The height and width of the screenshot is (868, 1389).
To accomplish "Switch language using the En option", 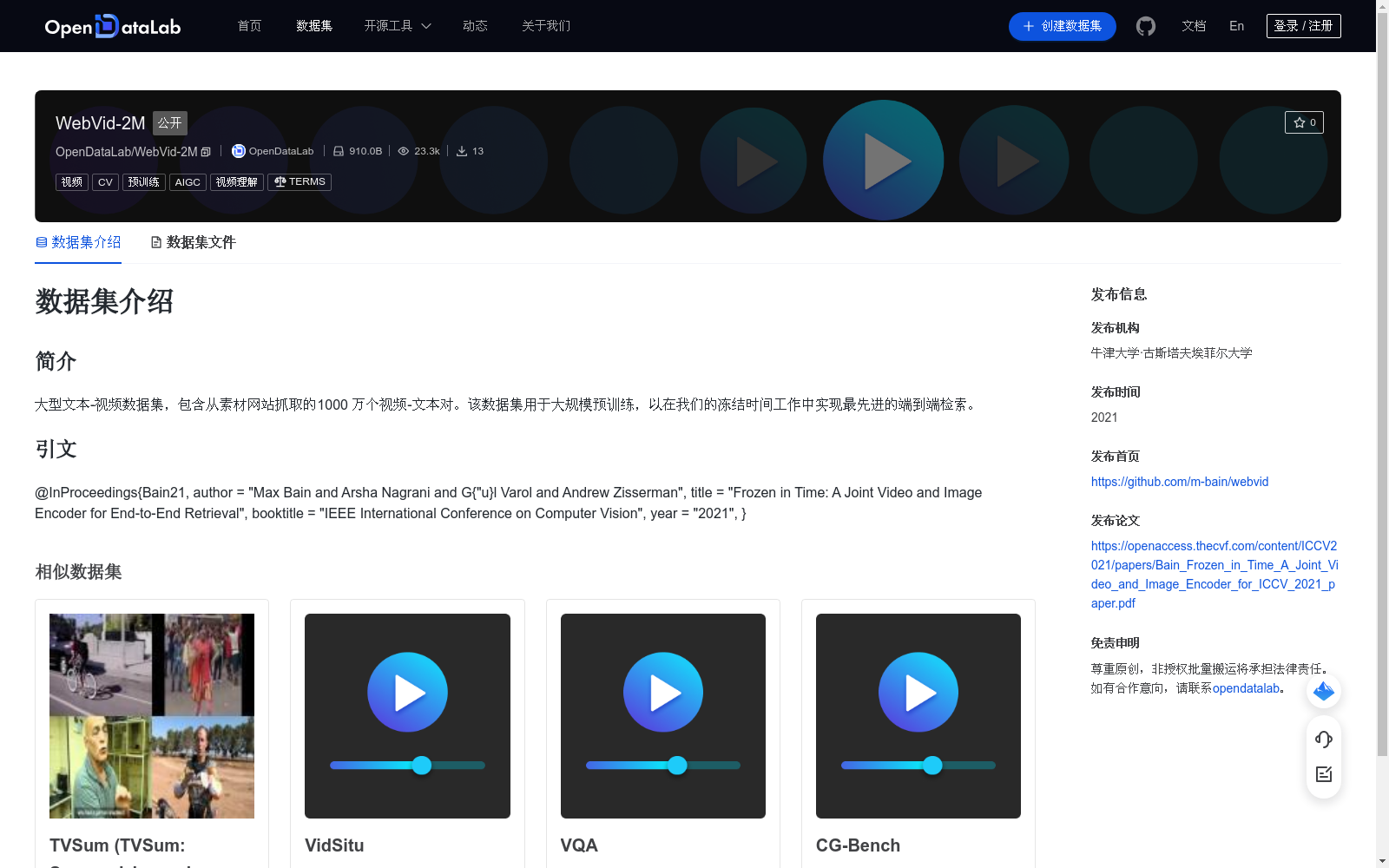I will click(x=1235, y=26).
